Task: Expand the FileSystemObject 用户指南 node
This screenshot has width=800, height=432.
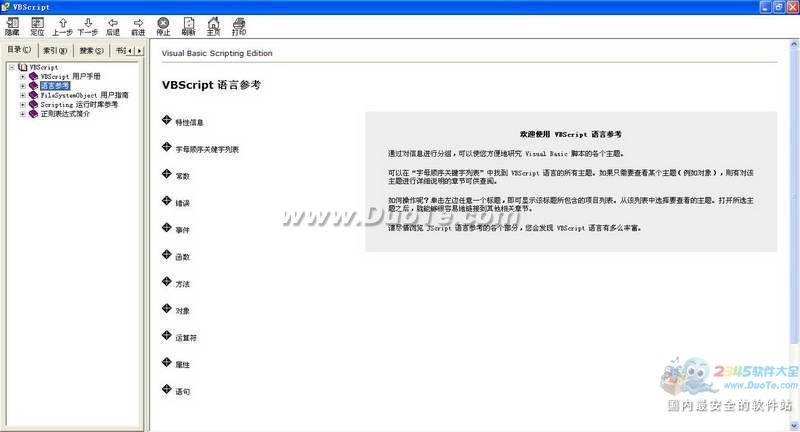Action: click(22, 95)
